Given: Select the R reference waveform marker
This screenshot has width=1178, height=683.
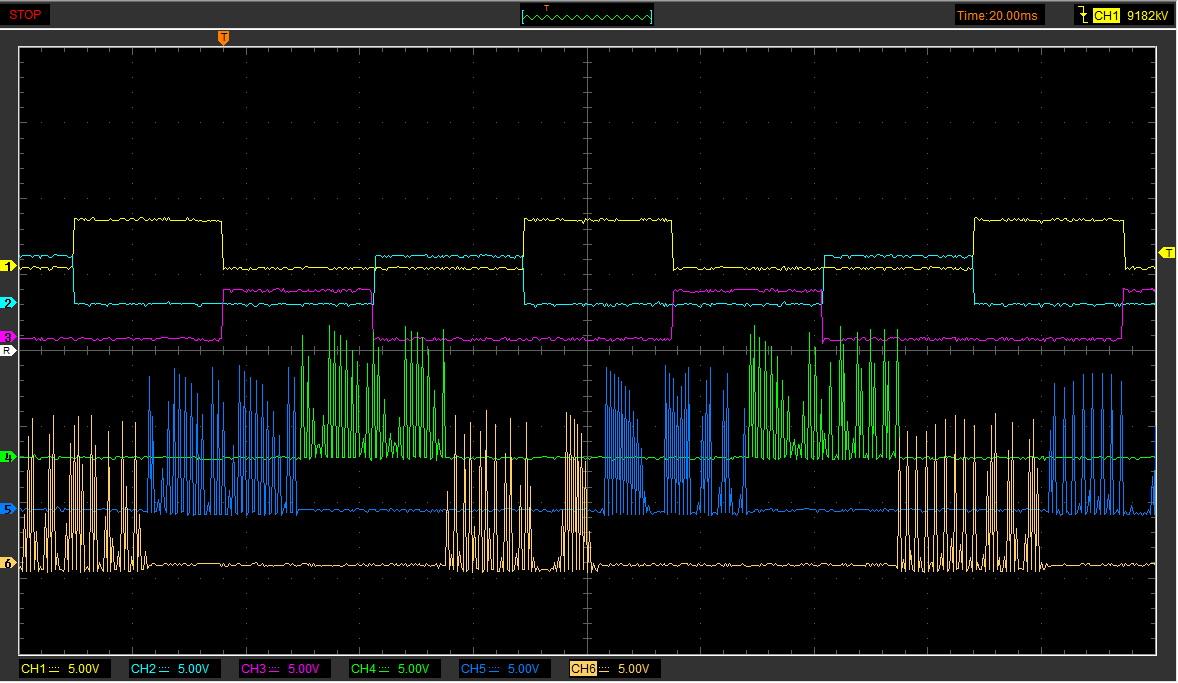Looking at the screenshot, I should (8, 351).
